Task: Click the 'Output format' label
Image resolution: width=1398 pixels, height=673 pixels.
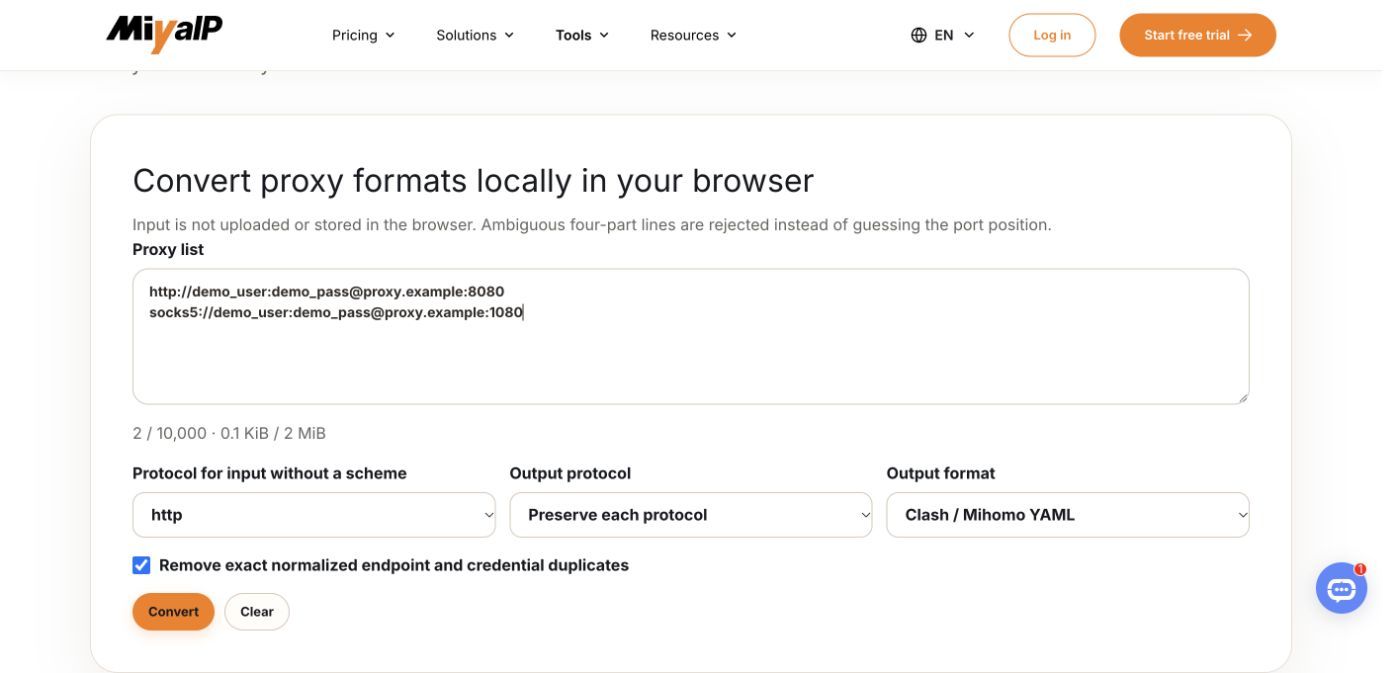Action: click(x=941, y=473)
